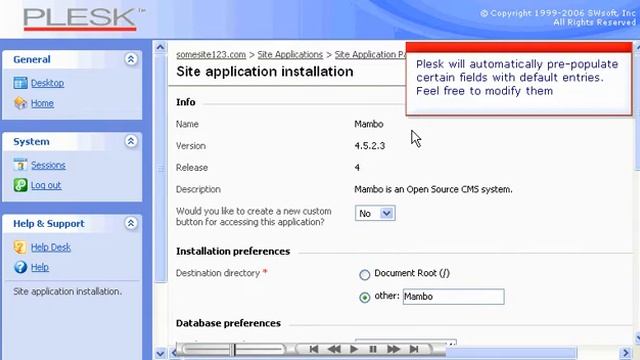Go to Site Applications breadcrumb
This screenshot has width=640, height=360.
pos(290,55)
